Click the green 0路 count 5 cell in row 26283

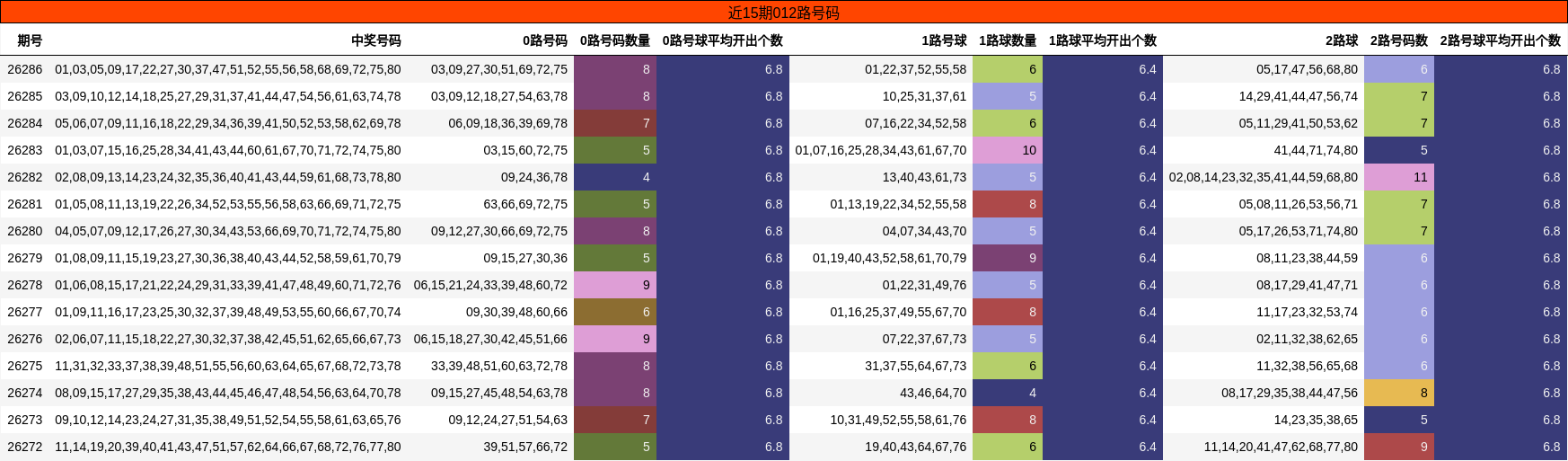click(x=615, y=150)
